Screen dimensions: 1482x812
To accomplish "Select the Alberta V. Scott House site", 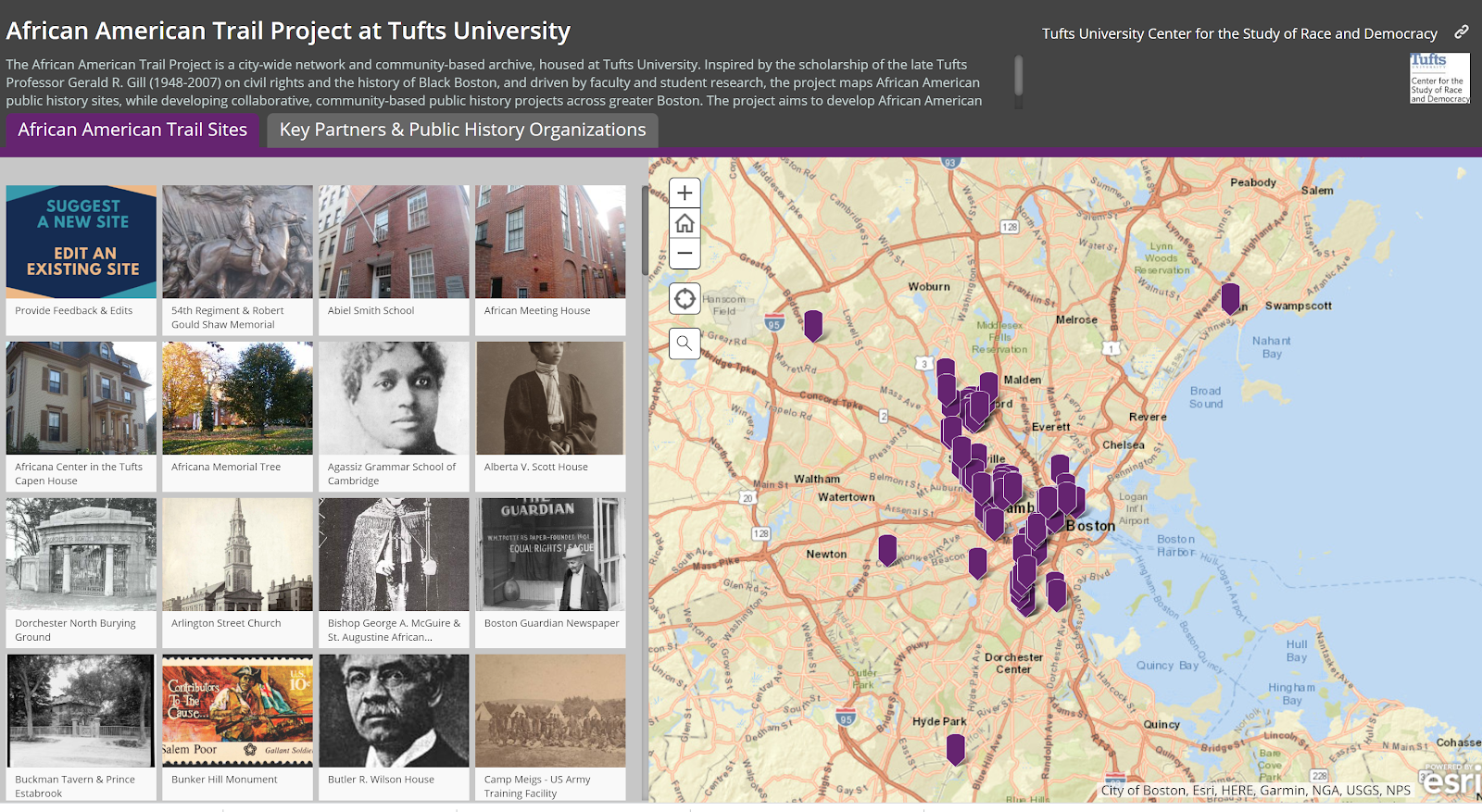I will (551, 417).
